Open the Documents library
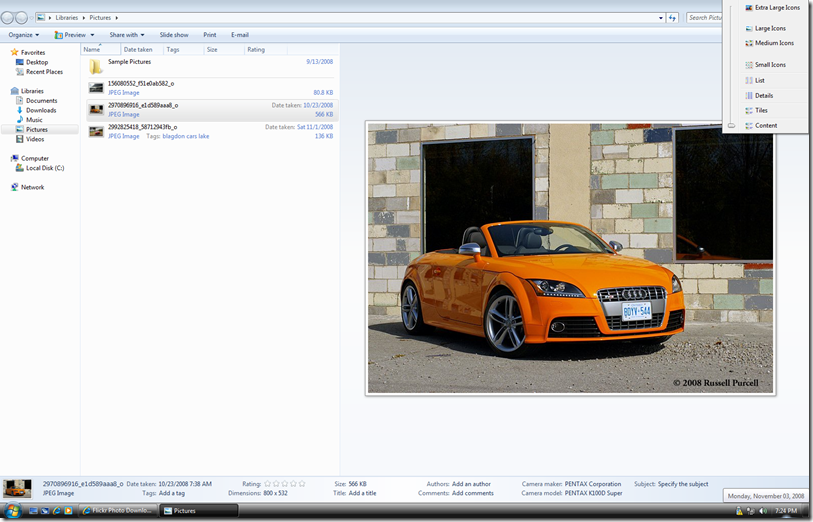The image size is (813, 522). coord(36,101)
